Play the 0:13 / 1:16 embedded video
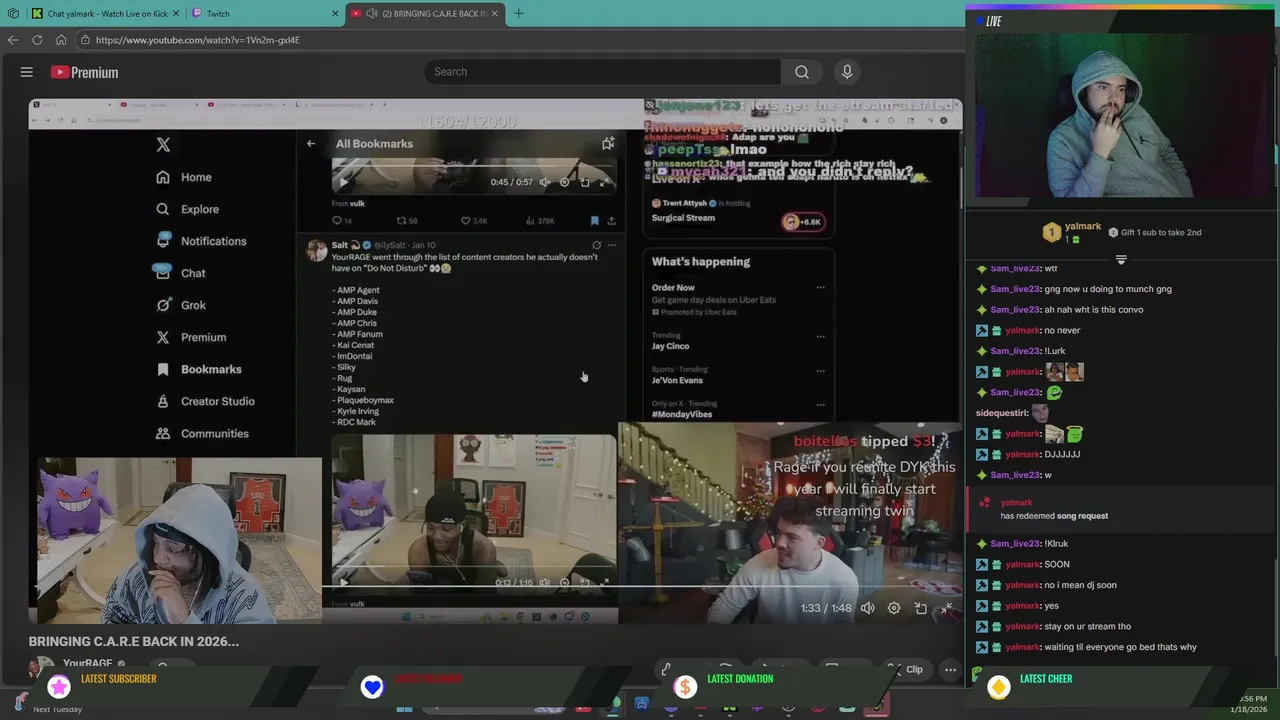 click(343, 582)
